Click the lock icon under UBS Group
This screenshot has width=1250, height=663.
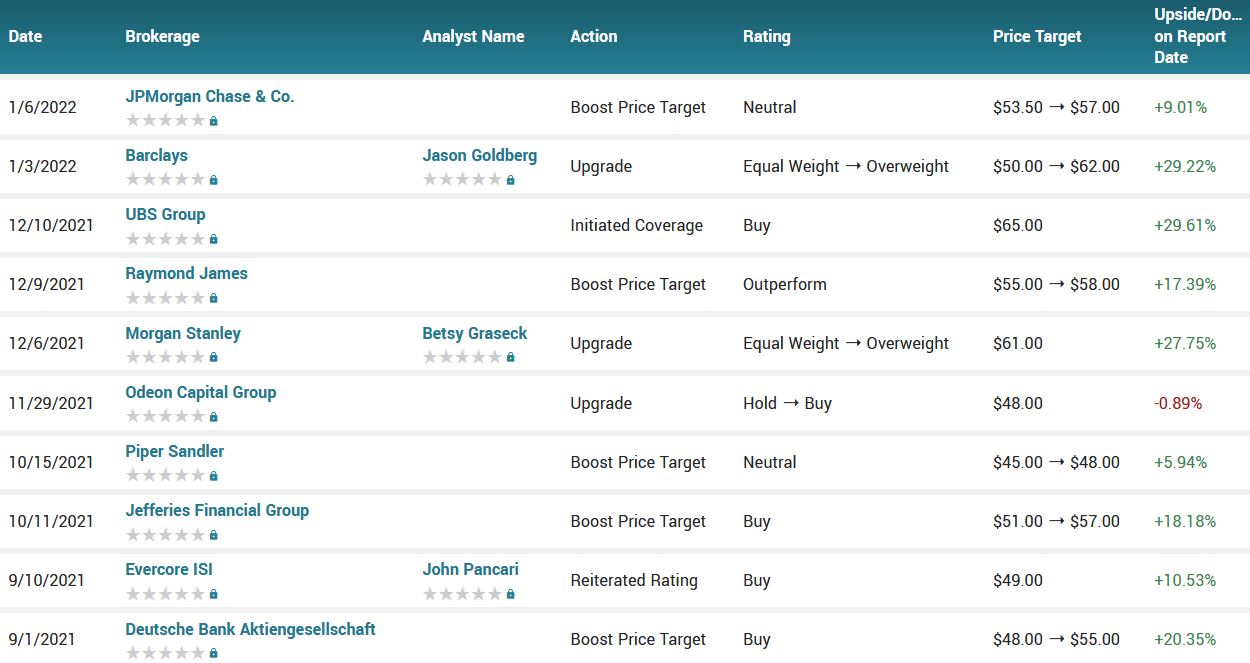[x=214, y=239]
